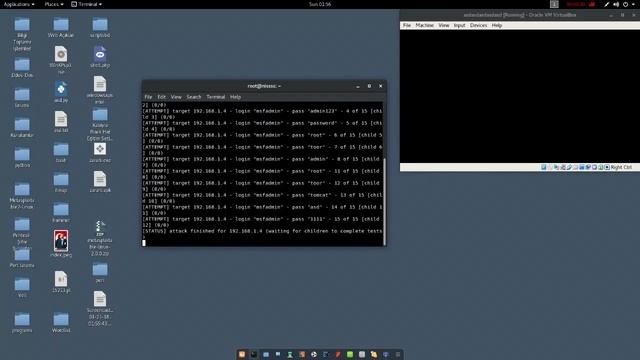Click the volume icon in top bar
Viewport: 640px width, 360px height.
point(616,4)
